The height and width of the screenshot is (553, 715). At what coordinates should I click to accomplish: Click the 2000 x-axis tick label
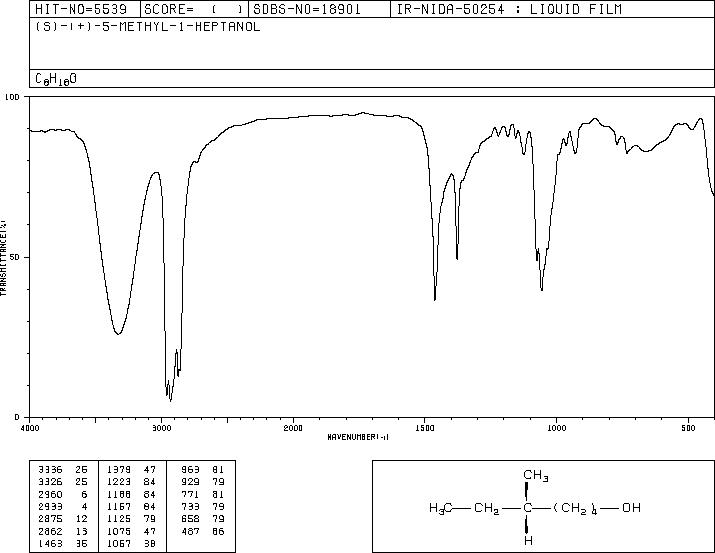[x=293, y=428]
